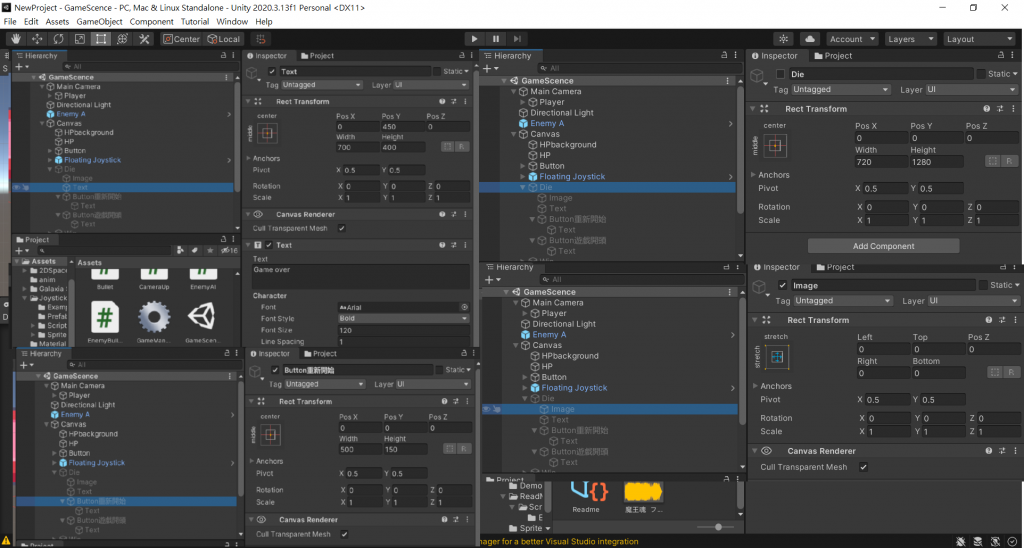
Task: Toggle Cull Transparent Mesh in Image inspector
Action: (x=863, y=467)
